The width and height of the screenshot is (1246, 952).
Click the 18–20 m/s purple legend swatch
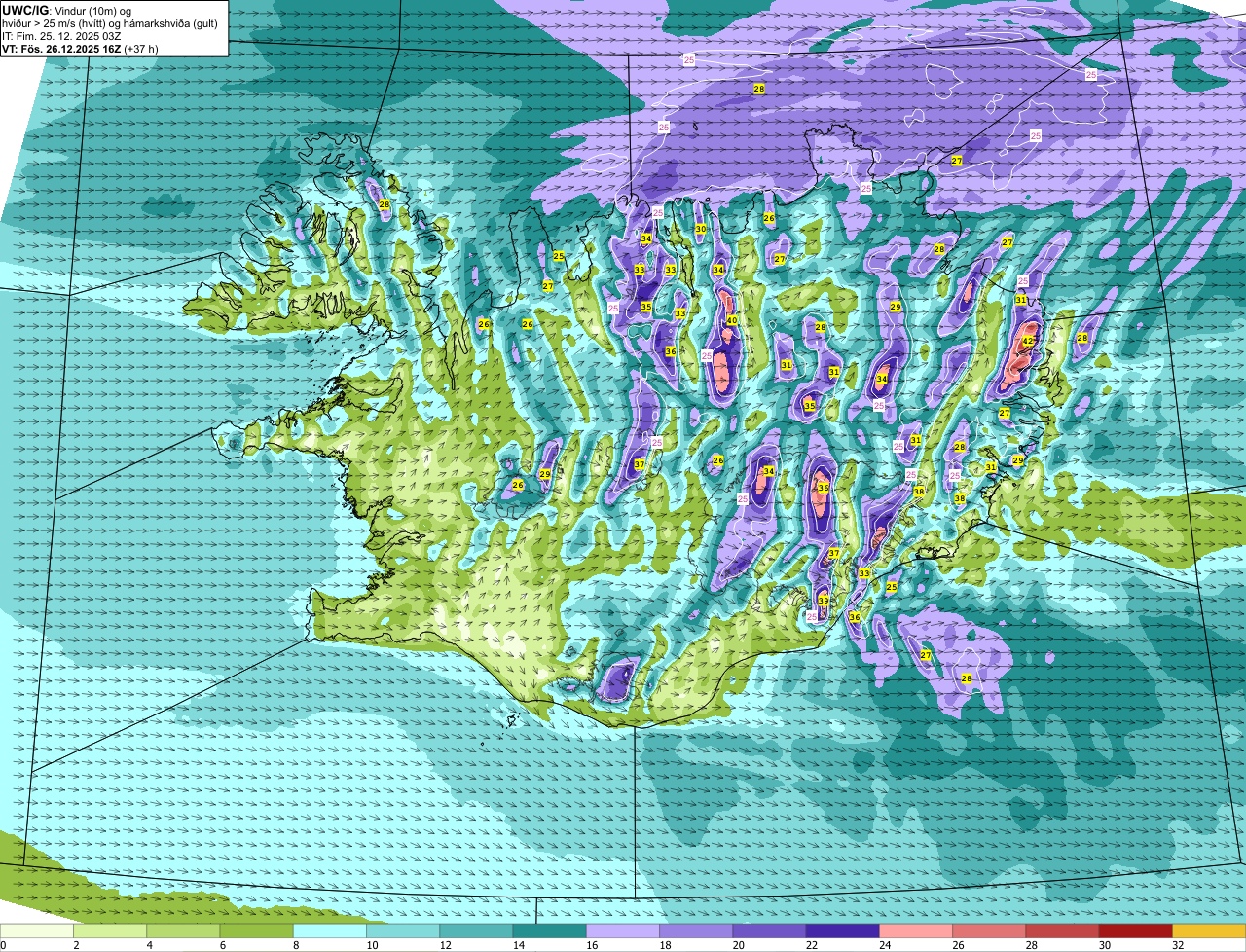(696, 932)
